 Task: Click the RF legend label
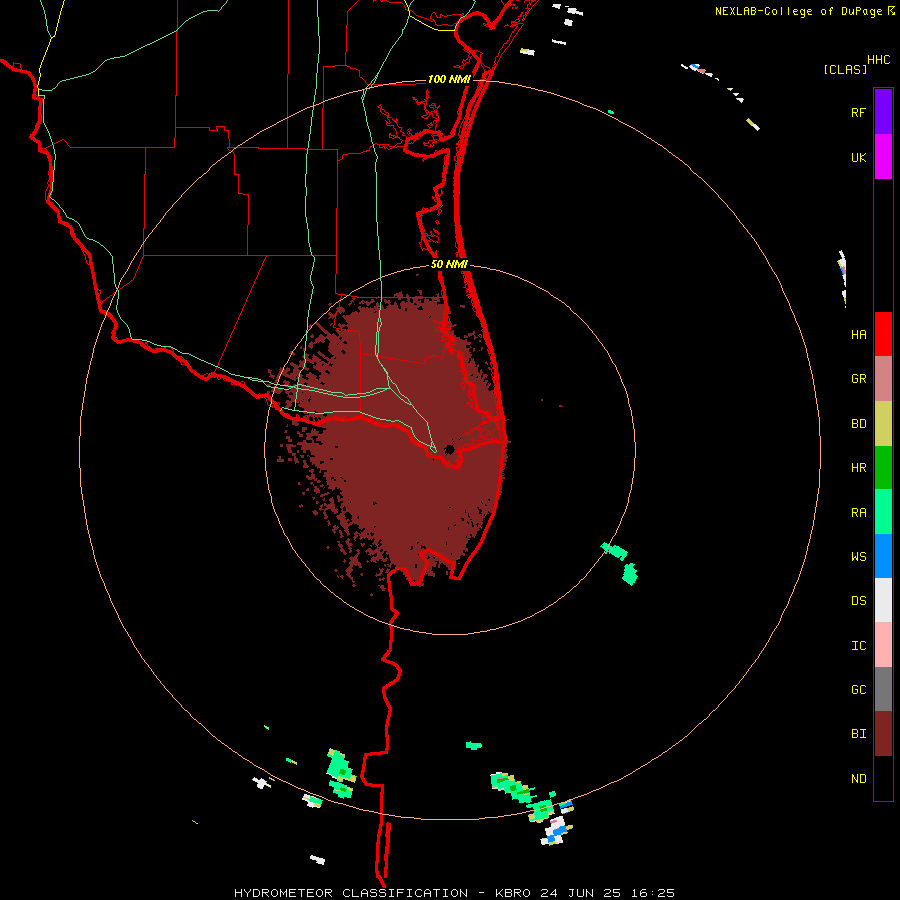858,112
